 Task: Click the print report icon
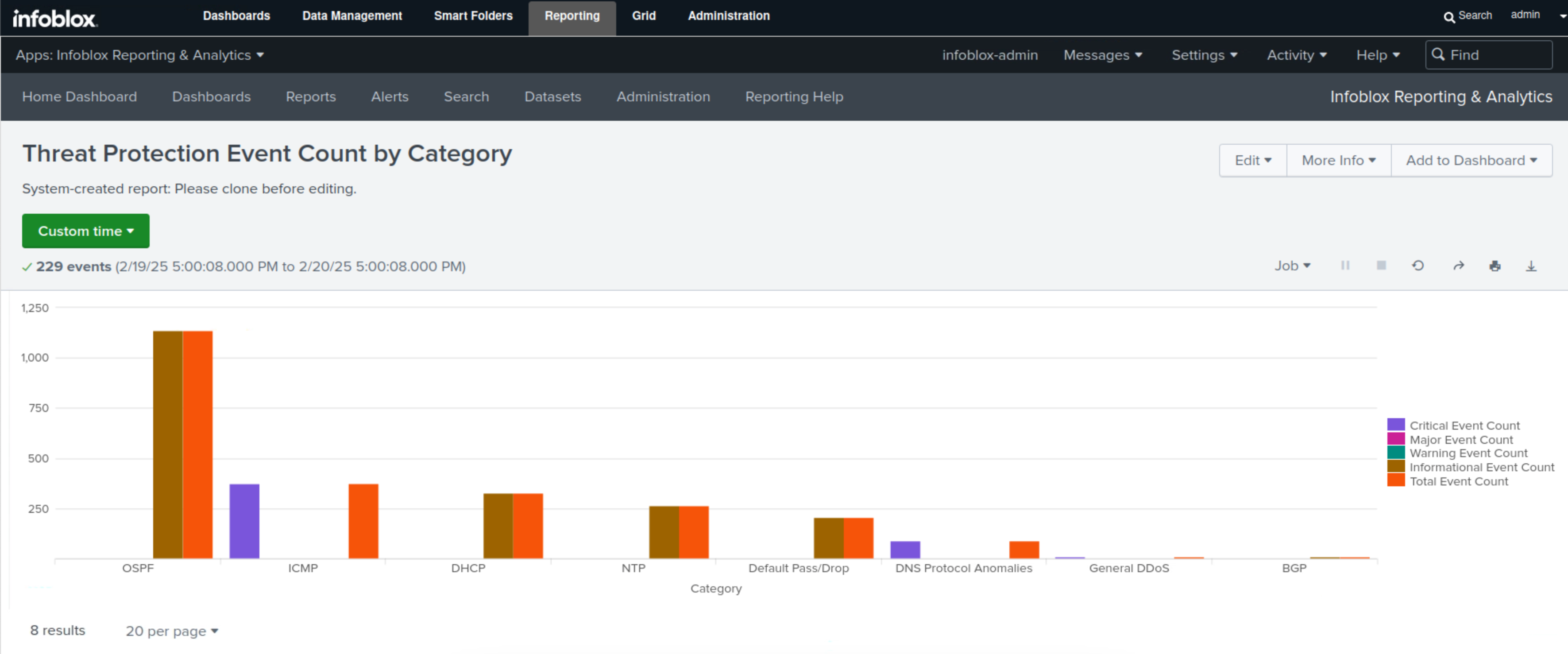coord(1495,266)
